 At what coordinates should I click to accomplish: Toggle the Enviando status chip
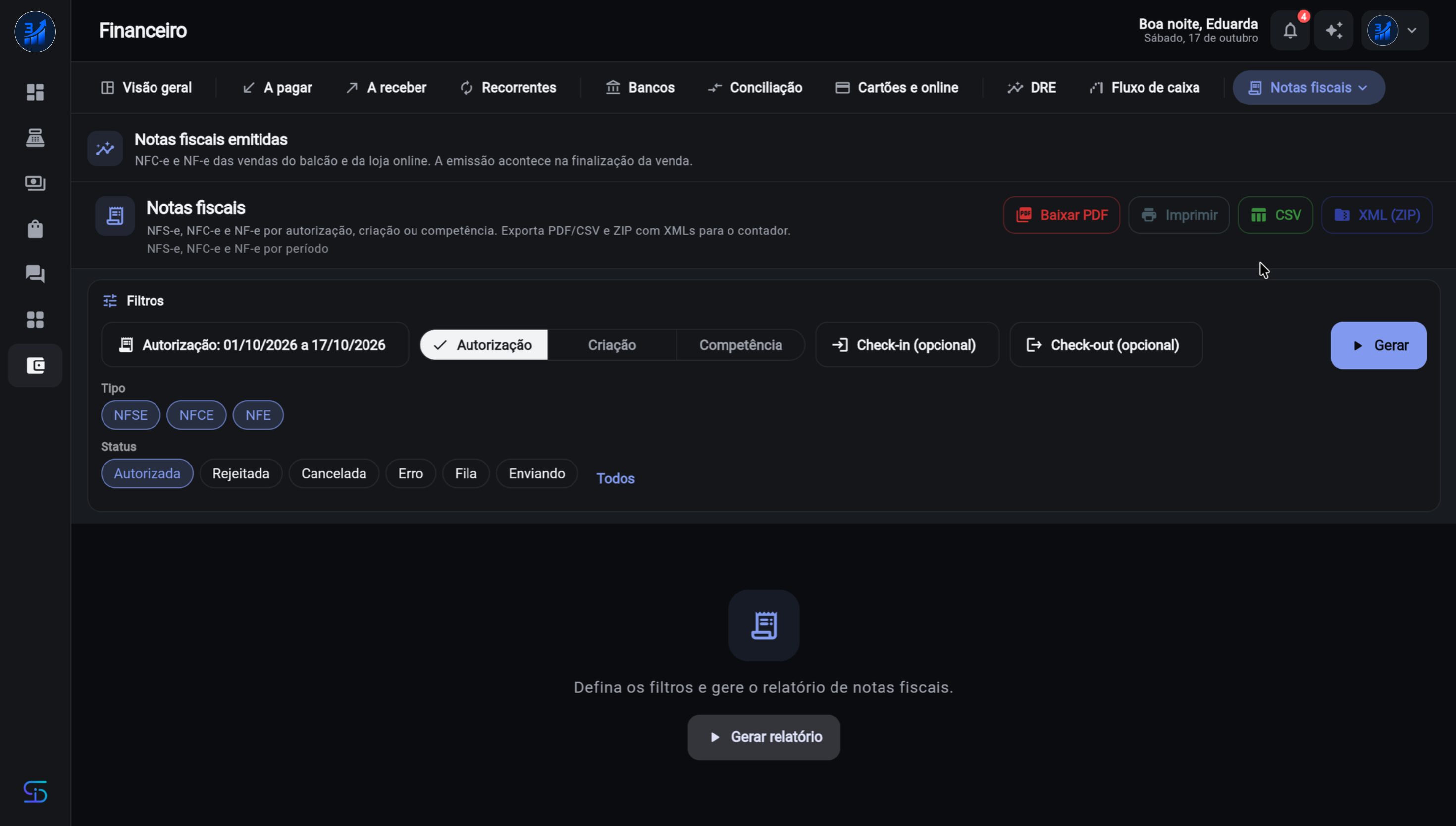(536, 474)
